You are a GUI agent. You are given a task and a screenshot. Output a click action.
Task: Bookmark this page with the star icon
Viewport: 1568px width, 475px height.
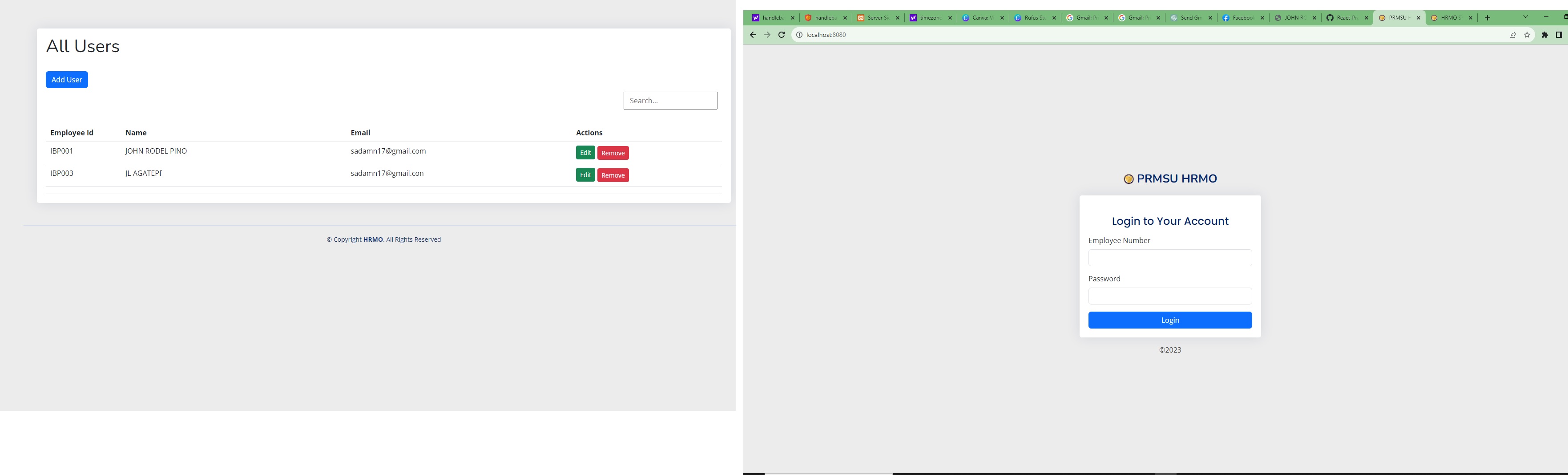[x=1527, y=35]
